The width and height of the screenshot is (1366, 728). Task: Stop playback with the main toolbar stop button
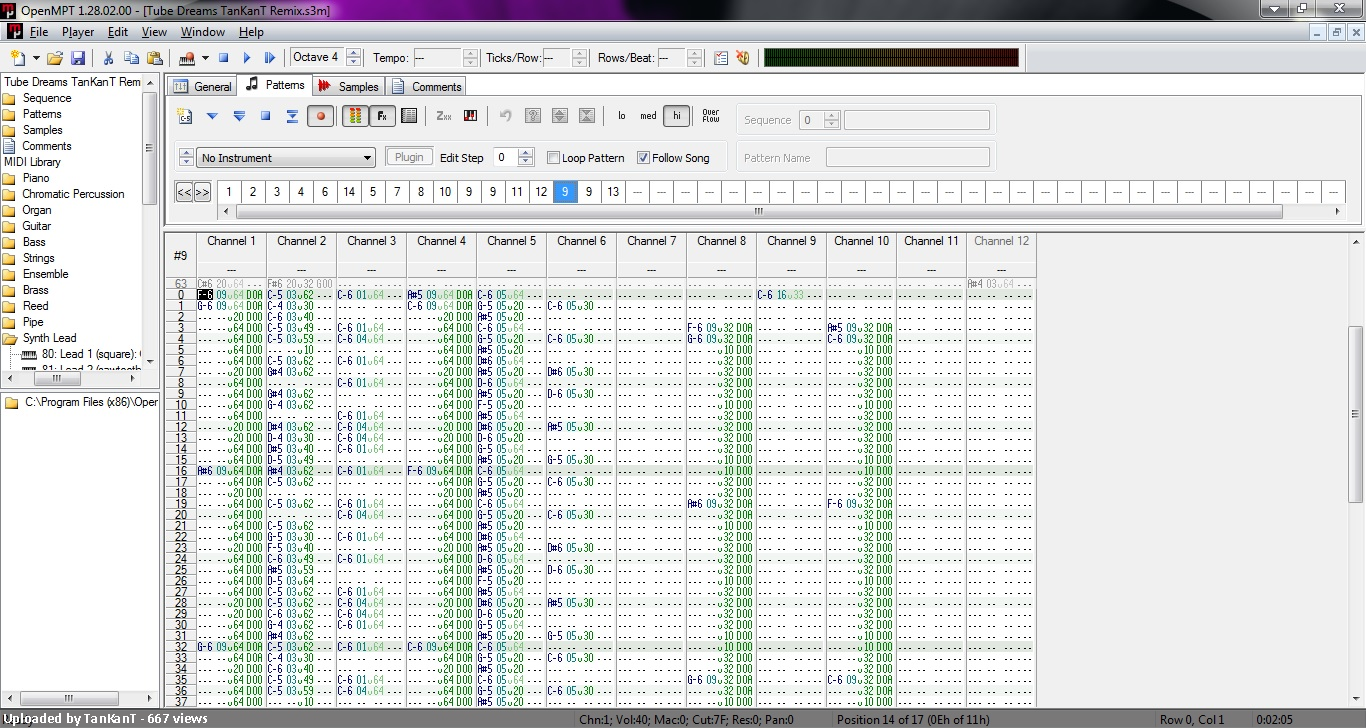point(224,58)
